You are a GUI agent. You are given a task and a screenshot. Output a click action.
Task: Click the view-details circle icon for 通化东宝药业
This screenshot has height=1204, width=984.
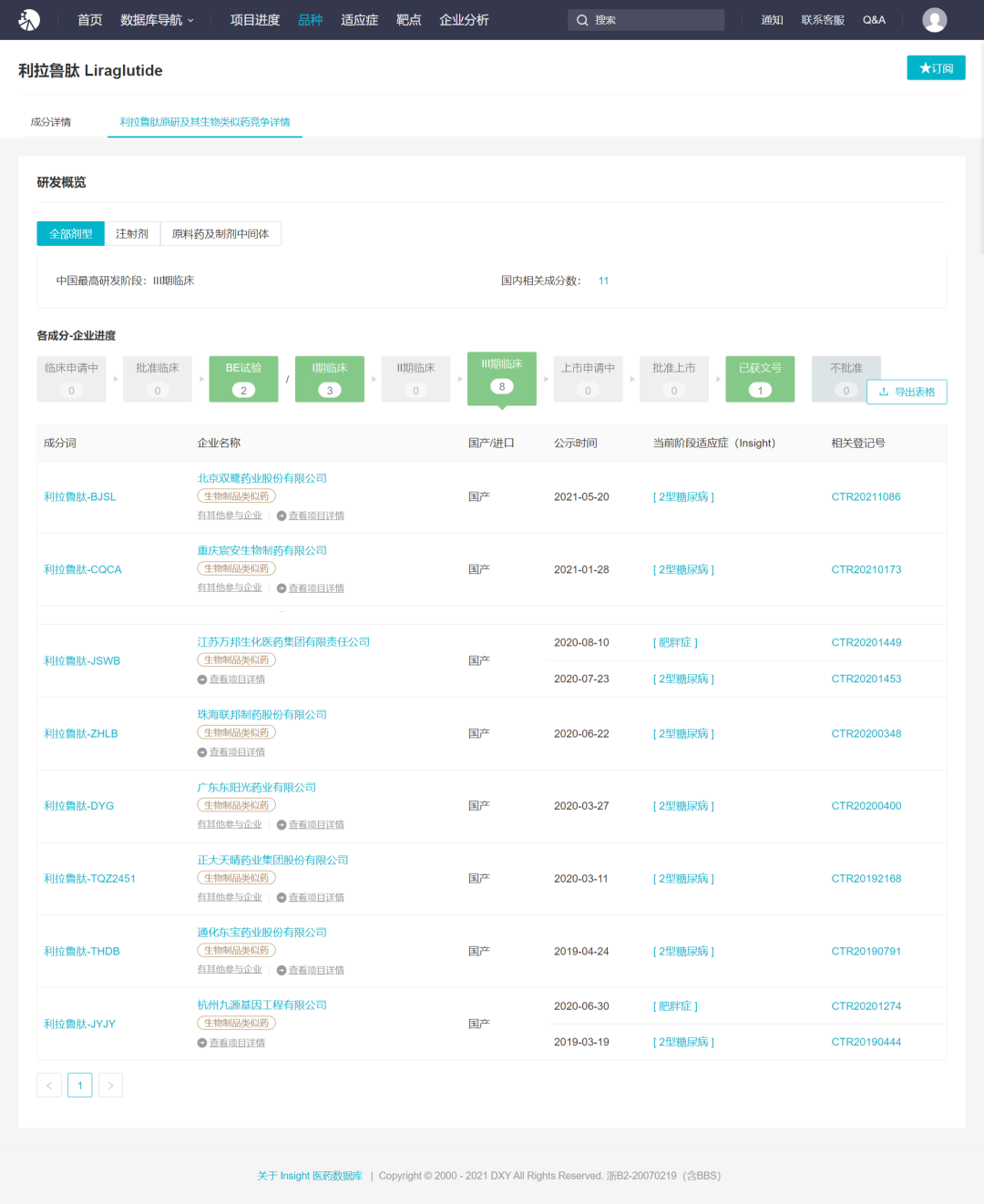pos(282,971)
